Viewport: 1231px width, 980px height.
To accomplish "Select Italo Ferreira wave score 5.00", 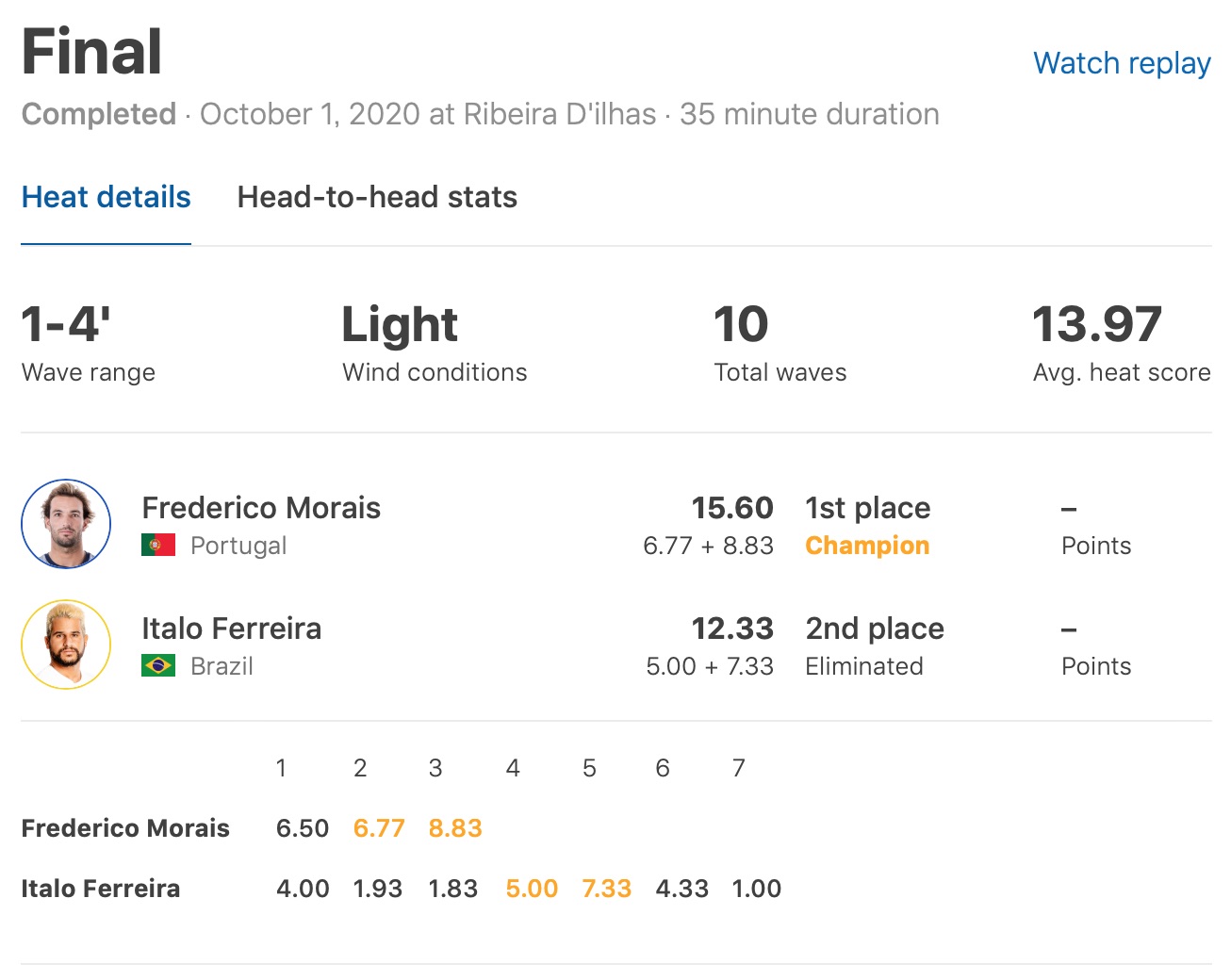I will coord(532,889).
